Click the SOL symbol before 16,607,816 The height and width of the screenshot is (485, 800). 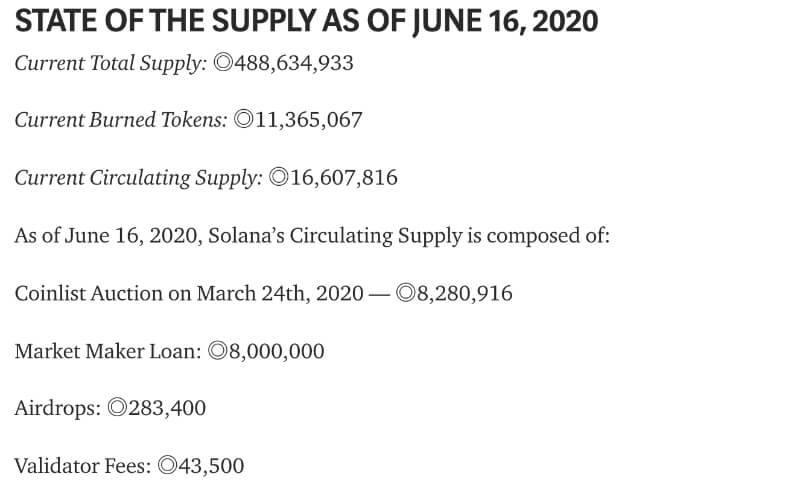(279, 179)
